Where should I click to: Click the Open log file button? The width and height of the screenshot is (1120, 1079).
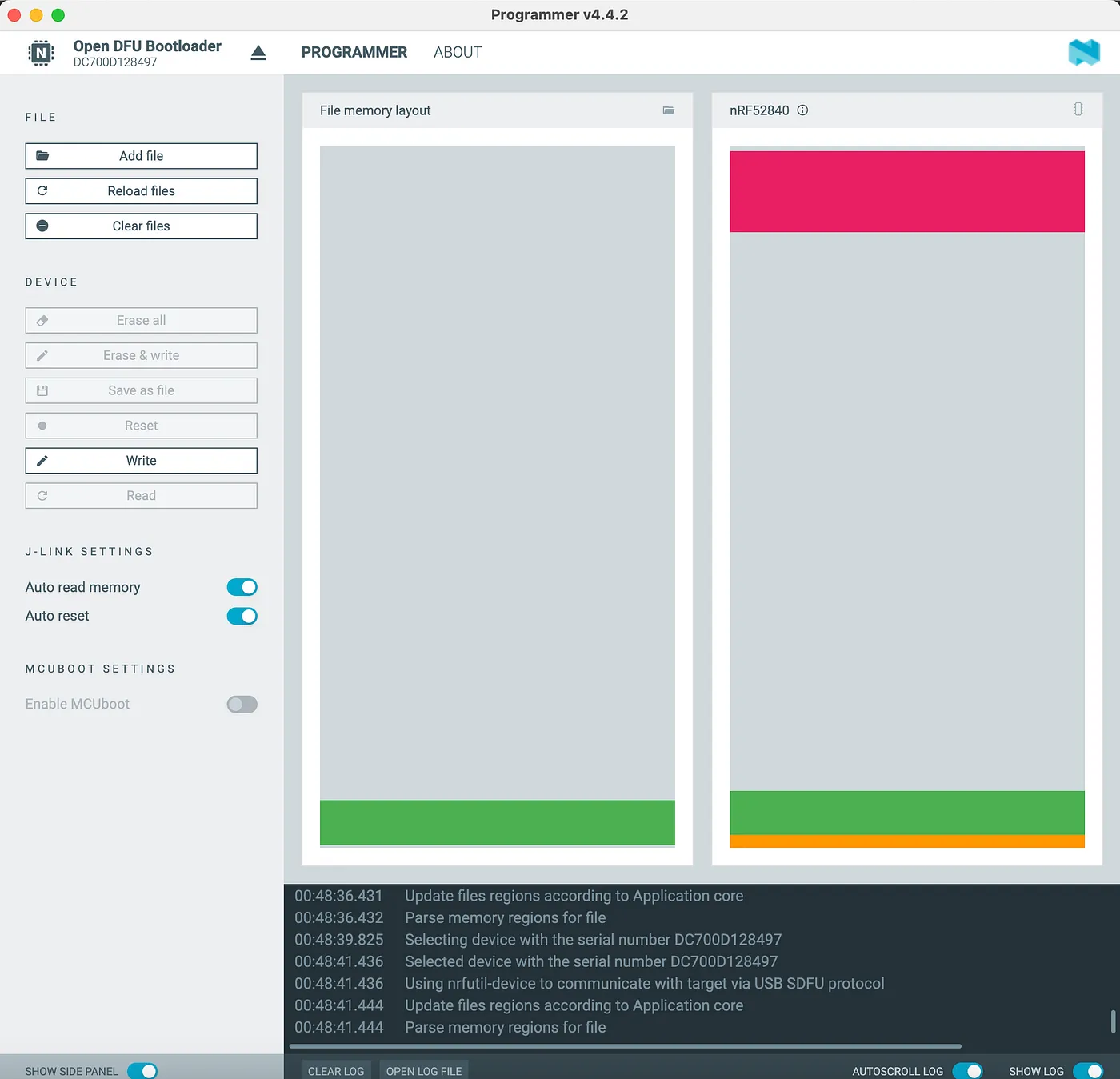coord(424,1071)
